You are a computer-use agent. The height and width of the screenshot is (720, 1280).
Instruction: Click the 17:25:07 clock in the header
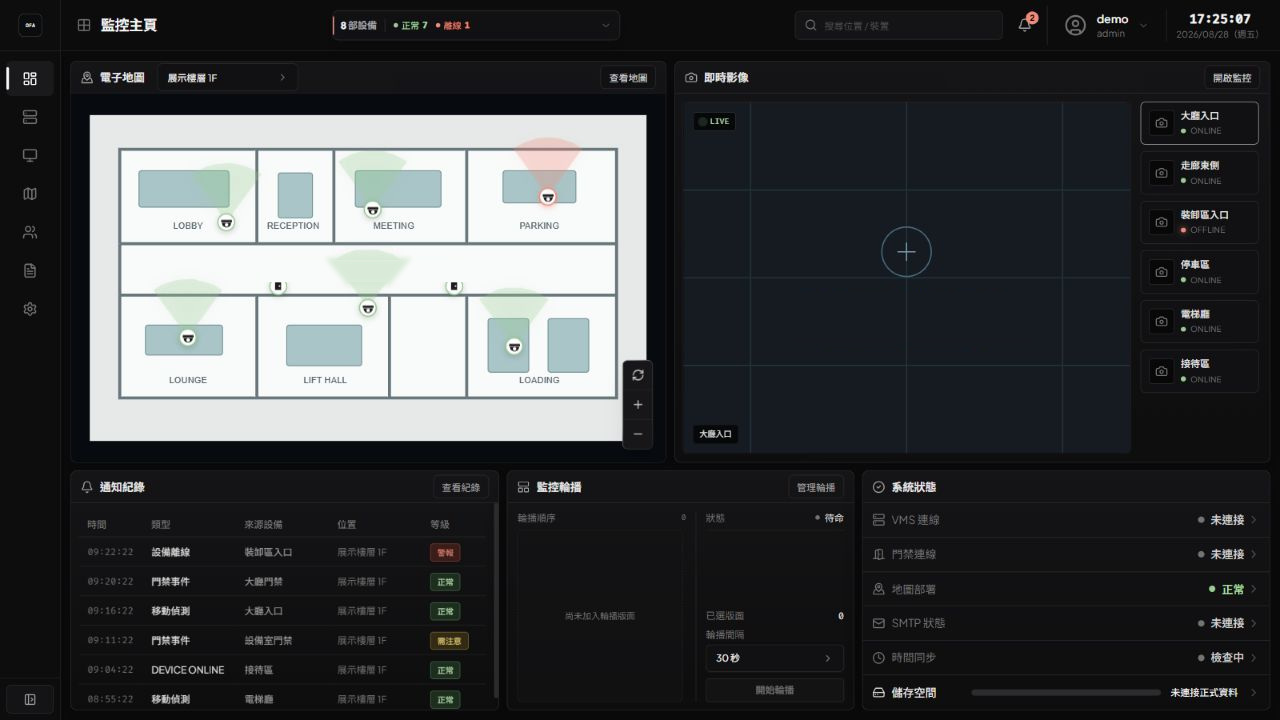pos(1220,19)
